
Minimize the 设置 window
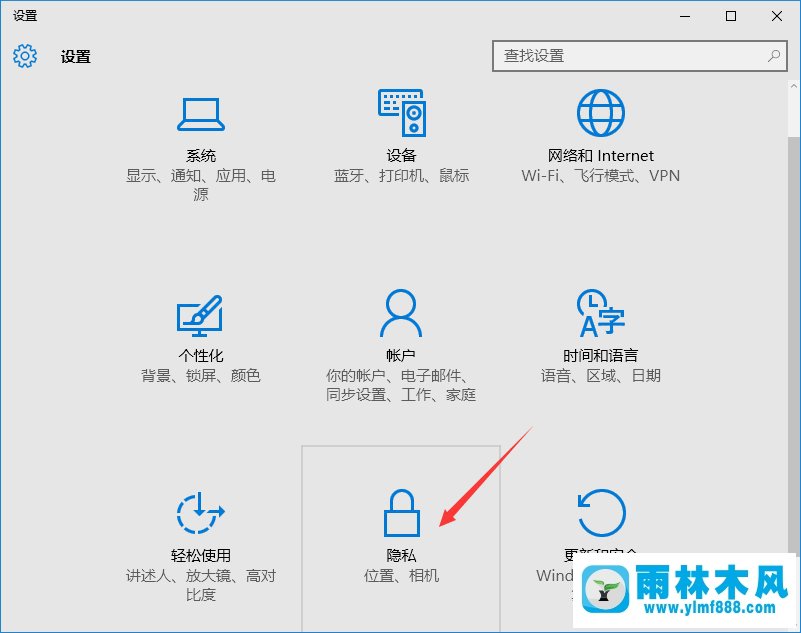click(x=685, y=16)
